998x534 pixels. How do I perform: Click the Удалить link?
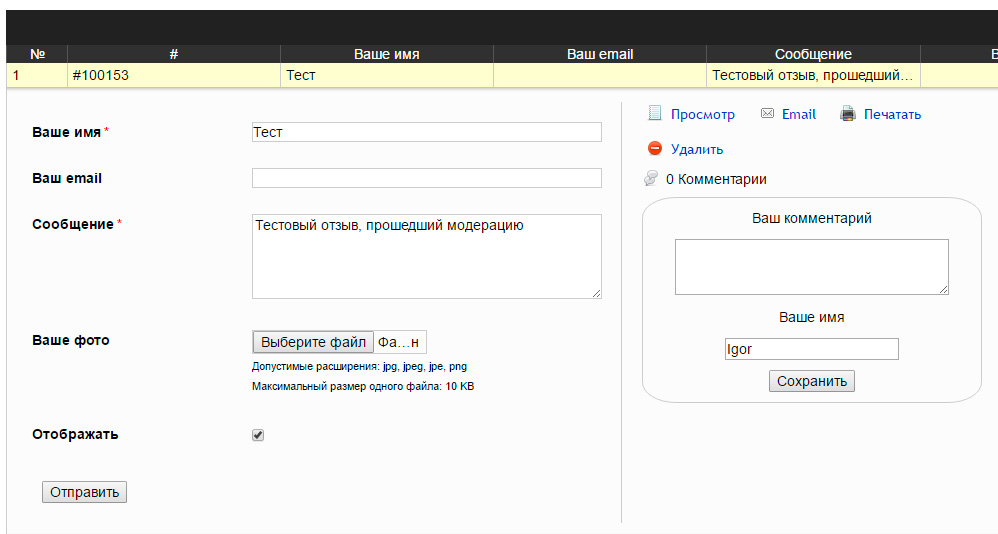[696, 150]
